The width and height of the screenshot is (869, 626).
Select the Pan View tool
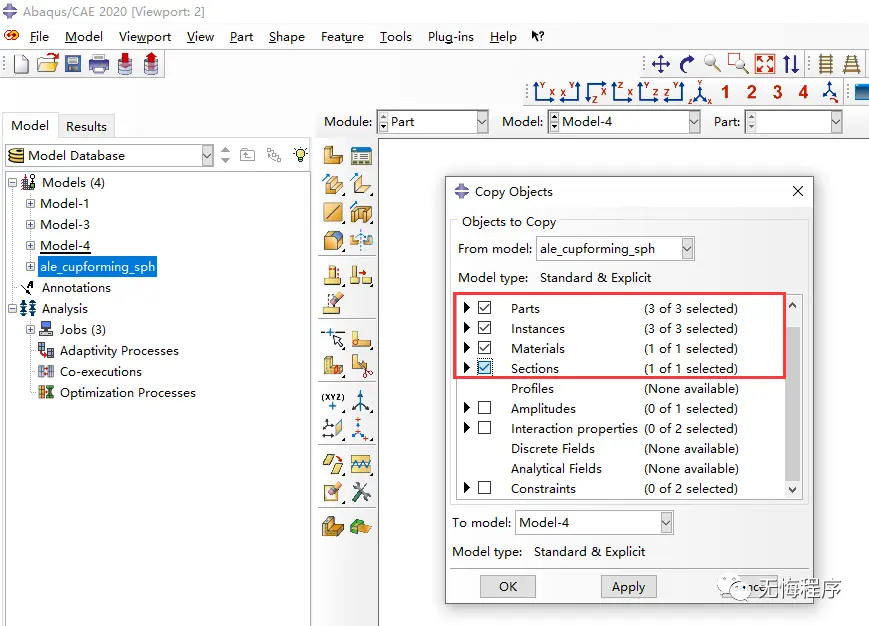[x=661, y=64]
